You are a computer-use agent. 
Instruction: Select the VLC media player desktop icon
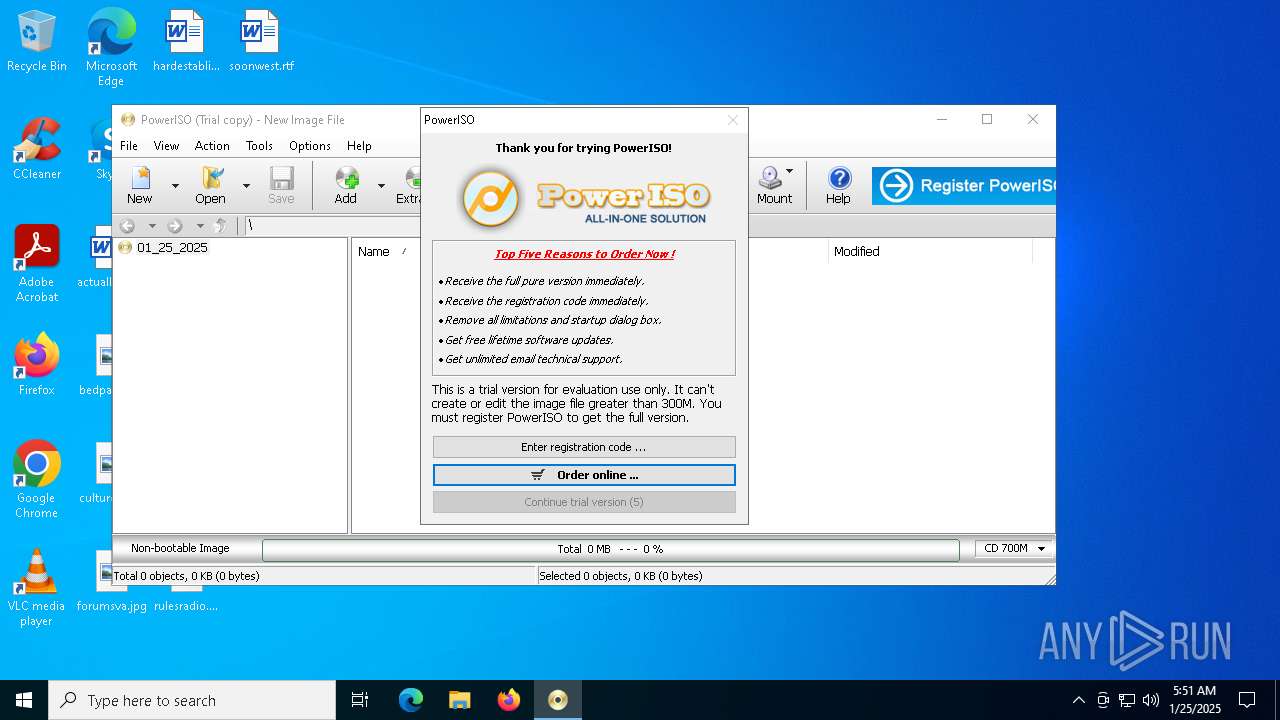click(x=37, y=588)
